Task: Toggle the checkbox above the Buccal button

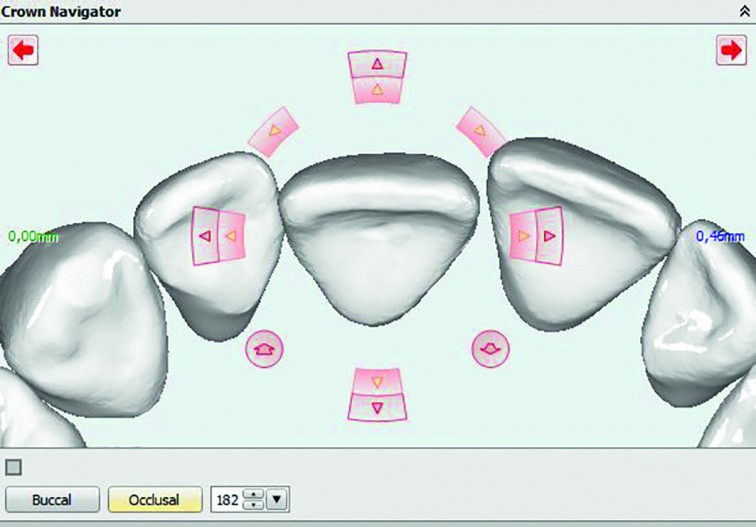Action: (x=13, y=467)
